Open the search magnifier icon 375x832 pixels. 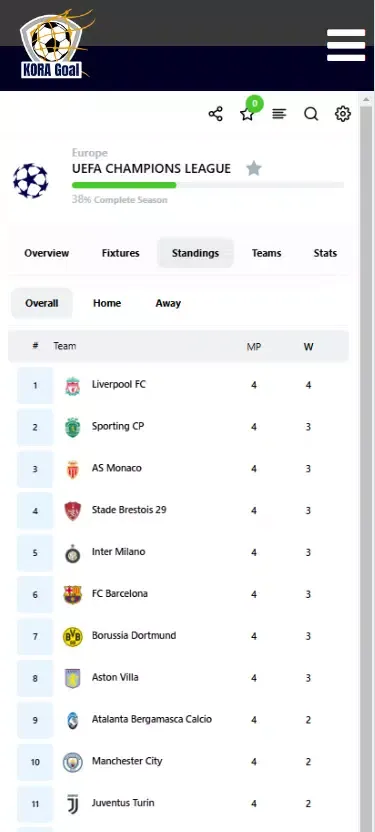(311, 114)
